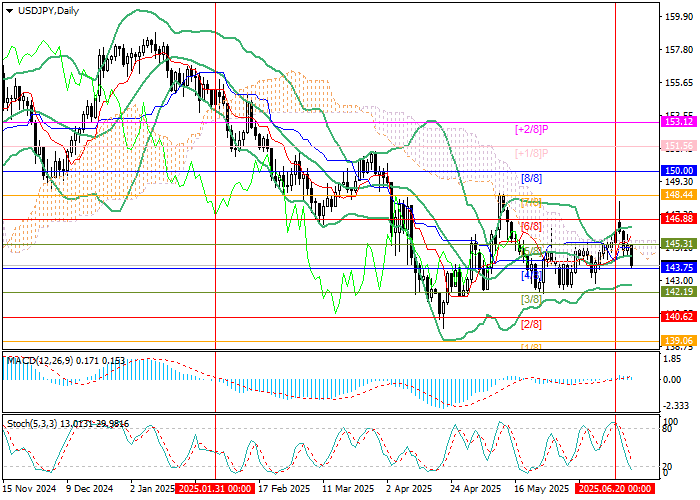Click the magenta 153.12 price tag

679,121
